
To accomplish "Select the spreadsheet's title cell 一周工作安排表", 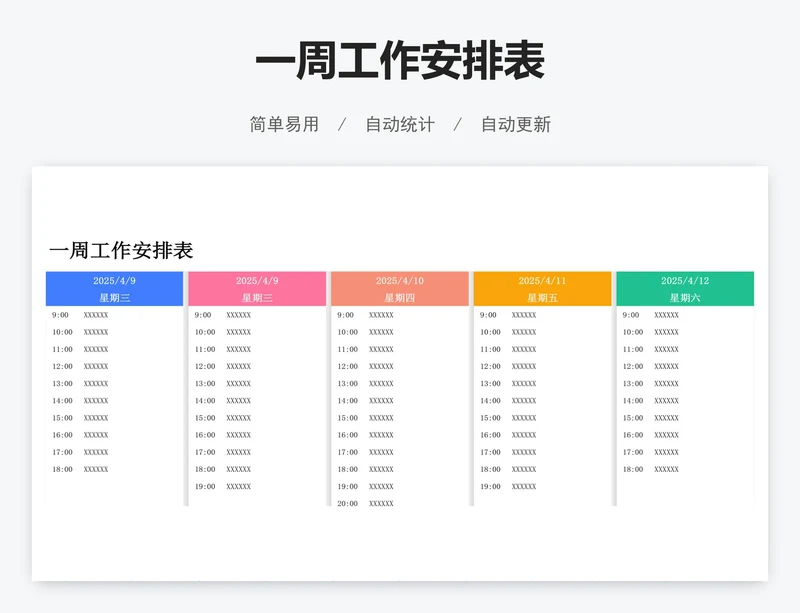I will pyautogui.click(x=121, y=250).
